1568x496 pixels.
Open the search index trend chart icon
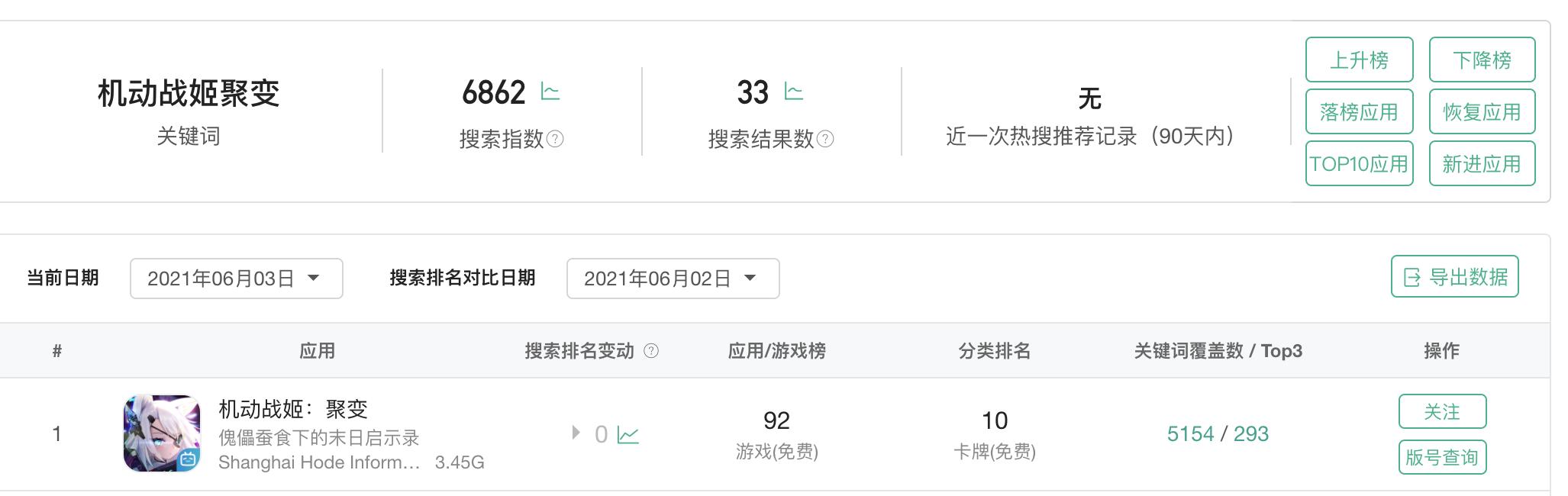[x=552, y=92]
